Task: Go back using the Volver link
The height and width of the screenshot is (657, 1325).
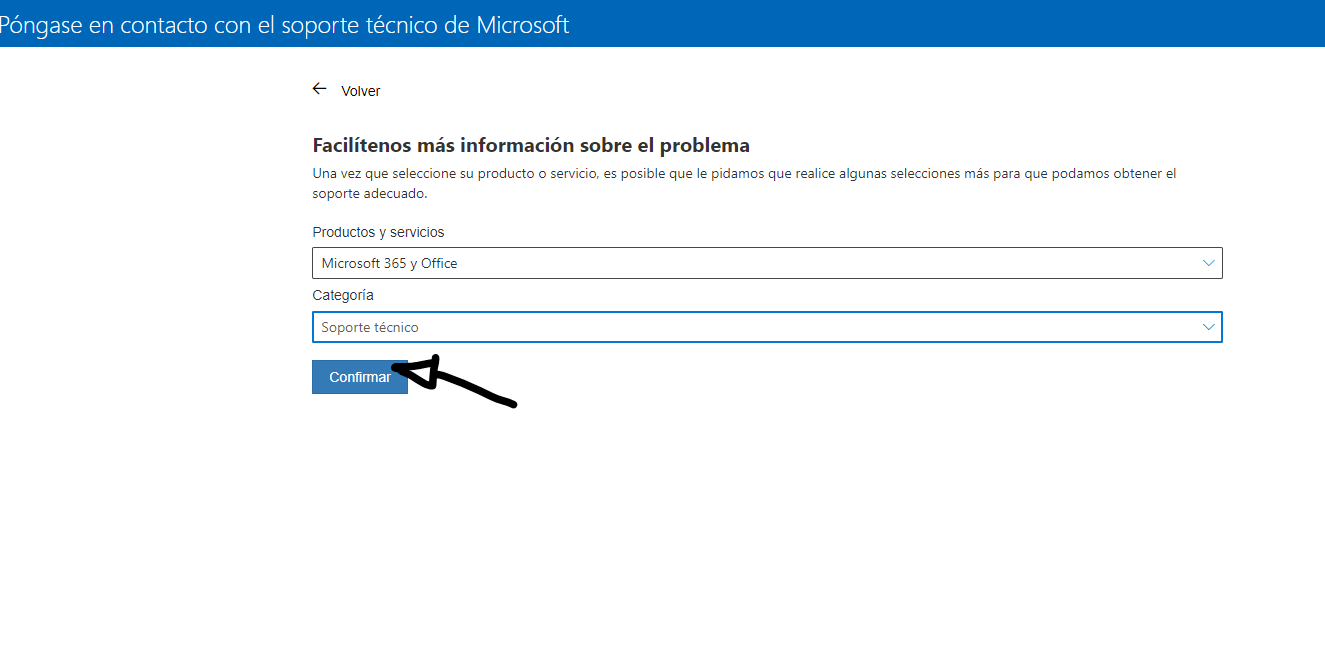Action: click(360, 91)
